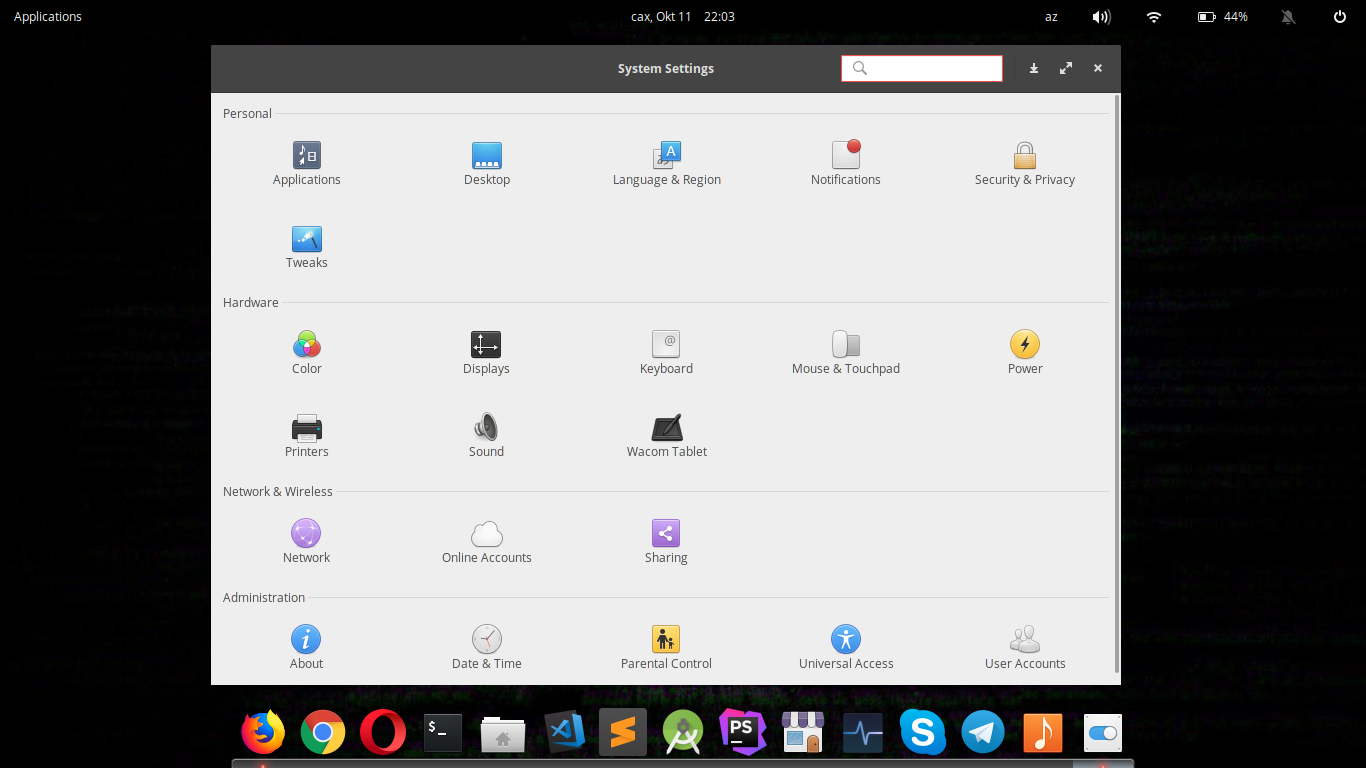Click the download arrow button in titlebar
Viewport: 1366px width, 768px height.
click(x=1034, y=68)
